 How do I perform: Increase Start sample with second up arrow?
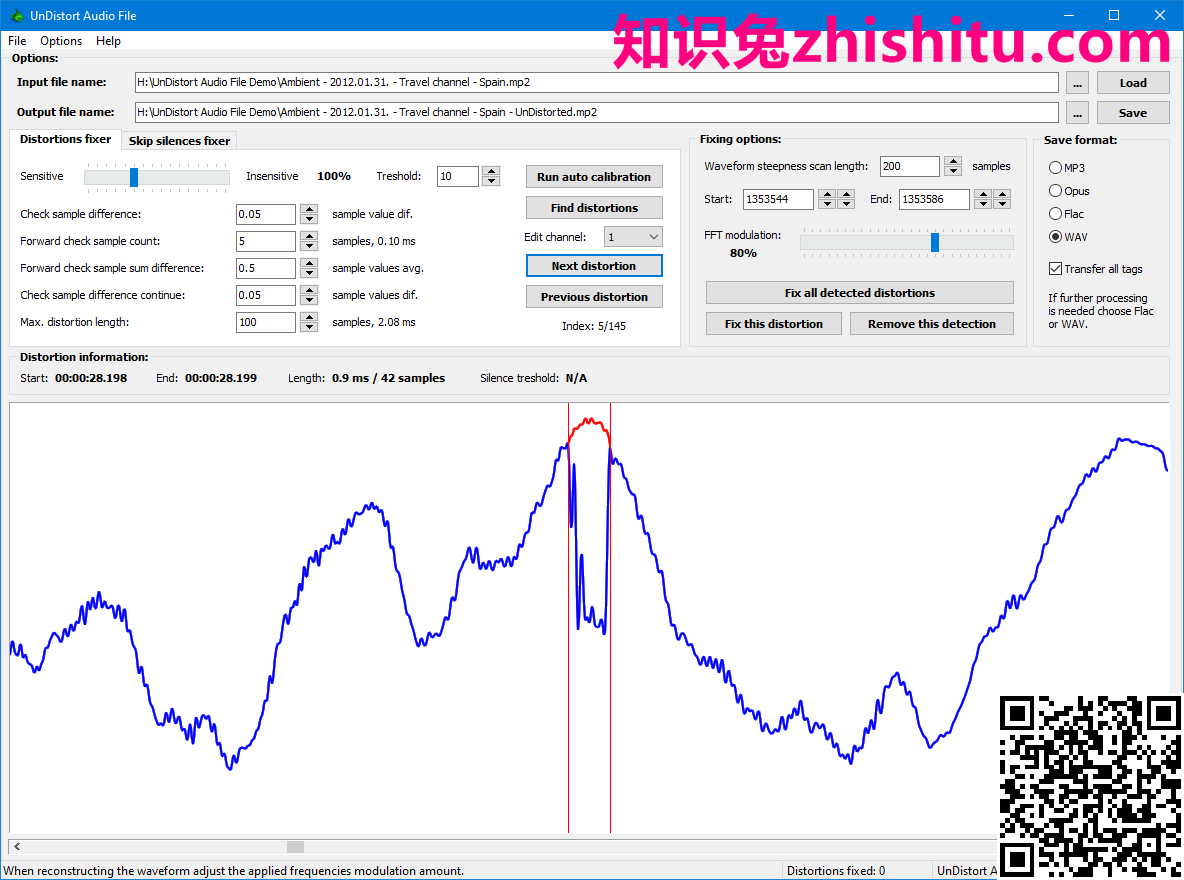pyautogui.click(x=846, y=194)
